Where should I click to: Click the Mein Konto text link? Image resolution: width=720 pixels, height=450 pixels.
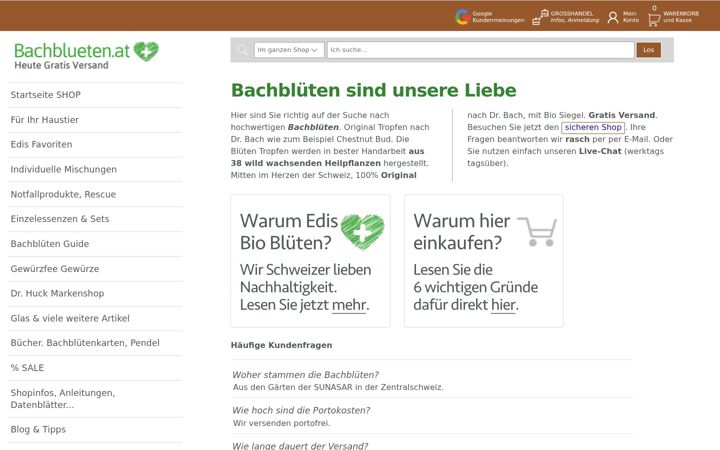click(x=630, y=17)
